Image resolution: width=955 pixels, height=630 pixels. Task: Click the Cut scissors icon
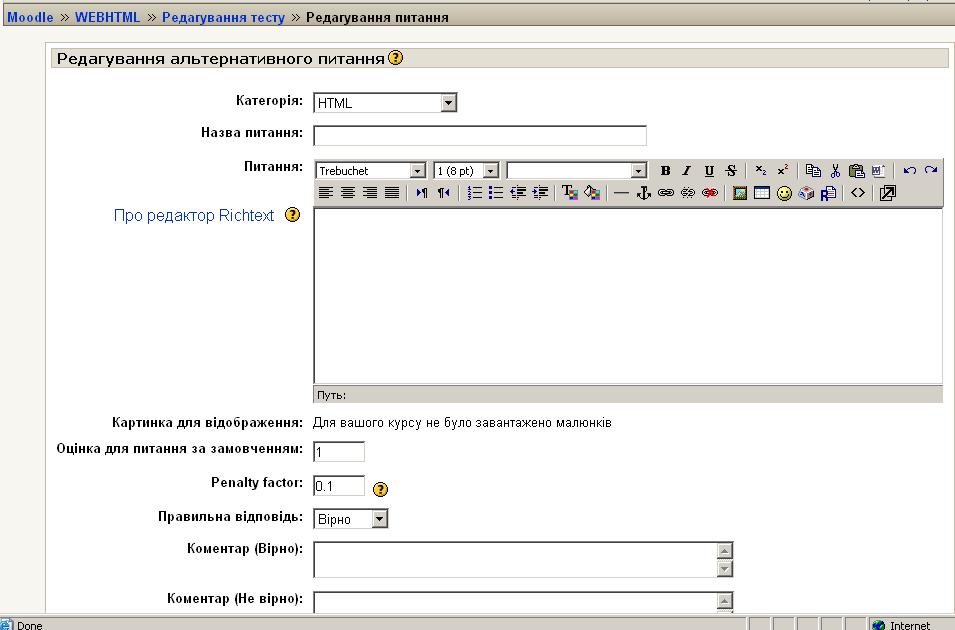(x=835, y=171)
